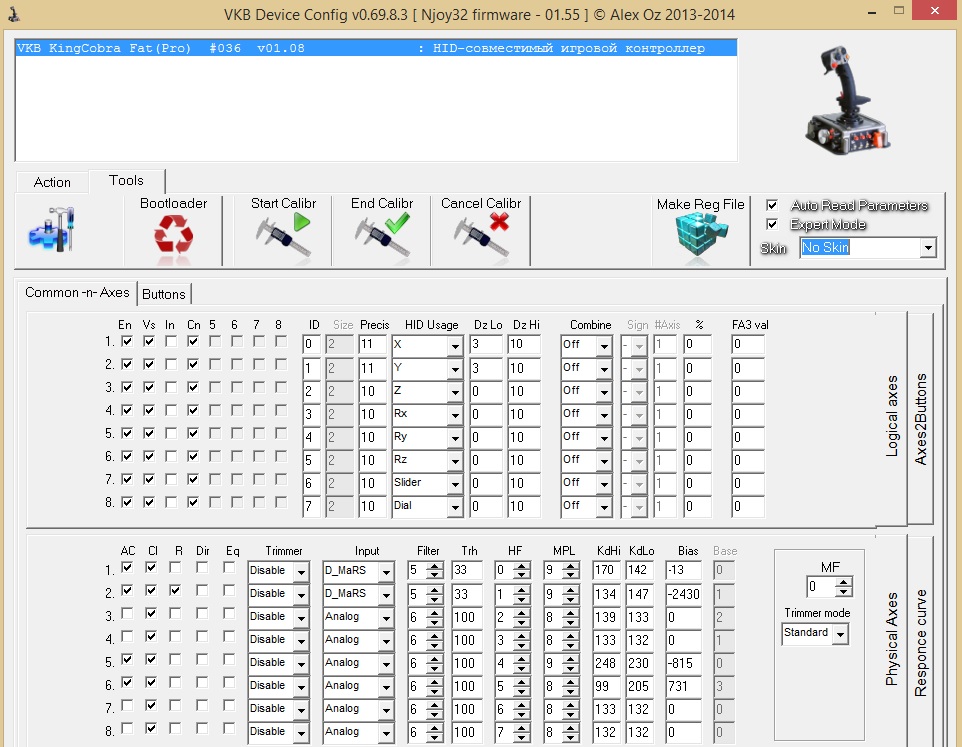The width and height of the screenshot is (962, 747).
Task: Toggle Cl checkbox for physical axis 8
Action: click(x=152, y=728)
